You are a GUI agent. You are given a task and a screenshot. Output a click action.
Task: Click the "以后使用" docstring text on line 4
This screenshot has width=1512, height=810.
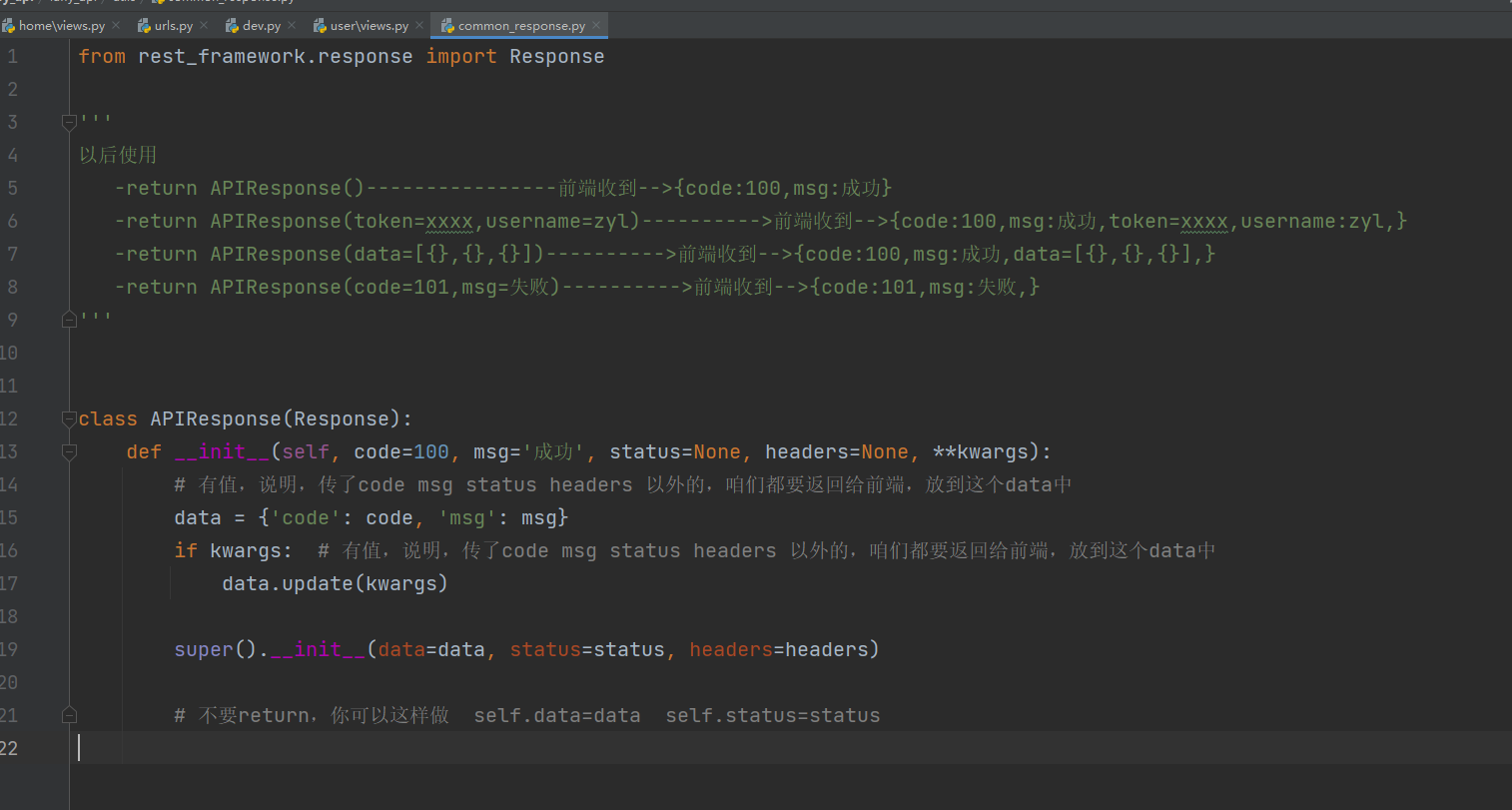(118, 155)
